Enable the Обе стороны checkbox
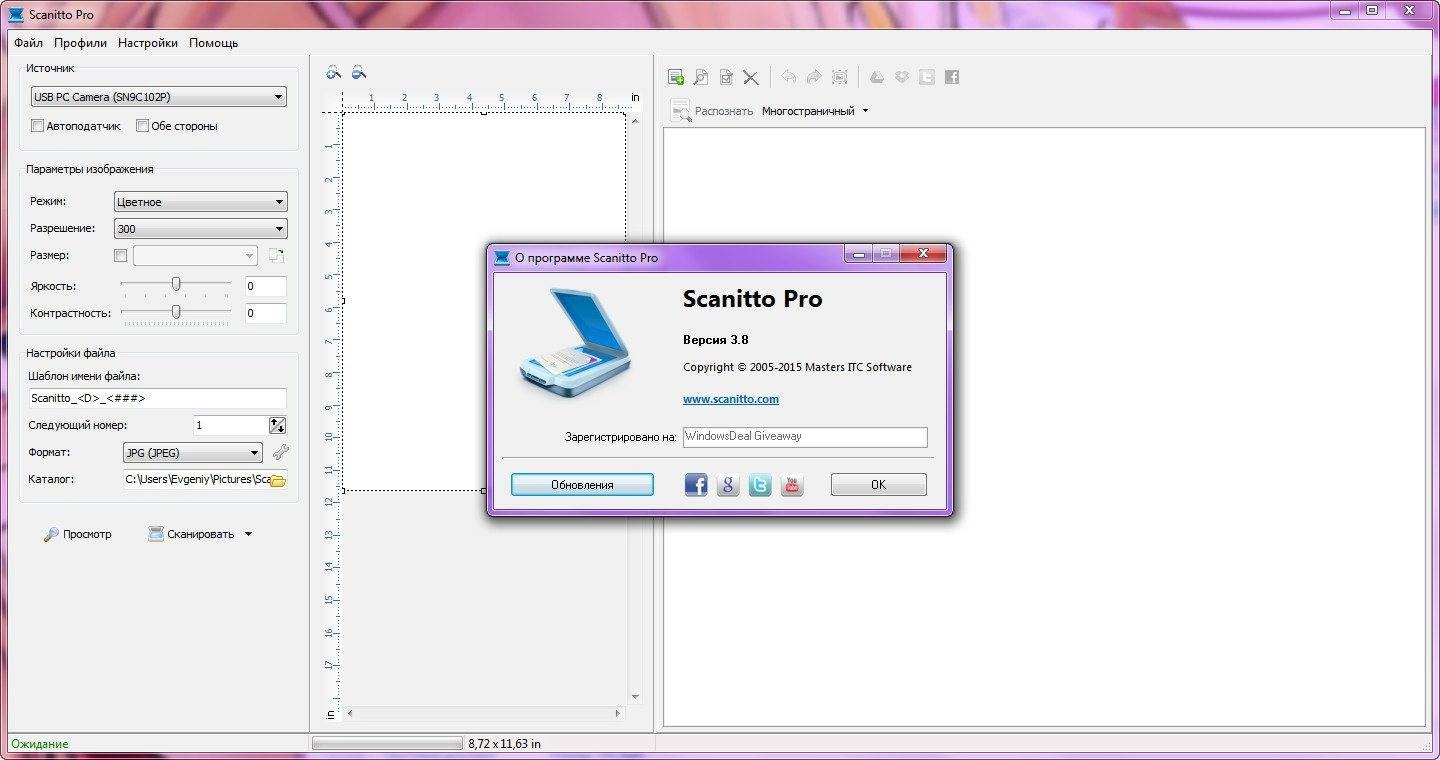The height and width of the screenshot is (760, 1440). coord(142,126)
